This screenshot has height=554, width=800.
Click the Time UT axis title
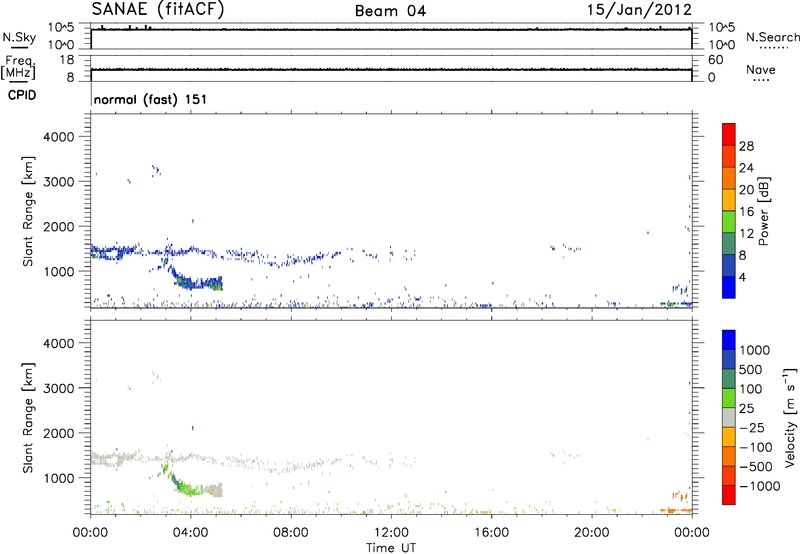pos(391,547)
